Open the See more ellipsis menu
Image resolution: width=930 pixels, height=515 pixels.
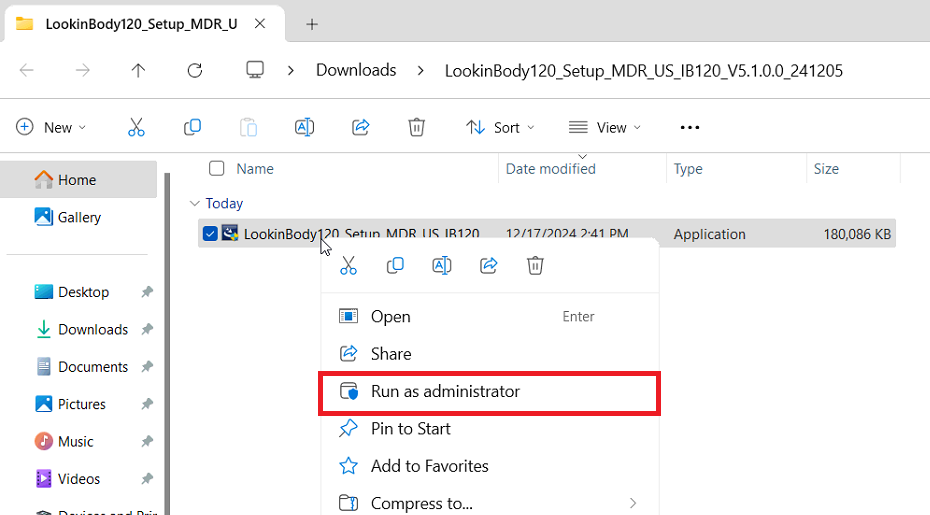(690, 127)
